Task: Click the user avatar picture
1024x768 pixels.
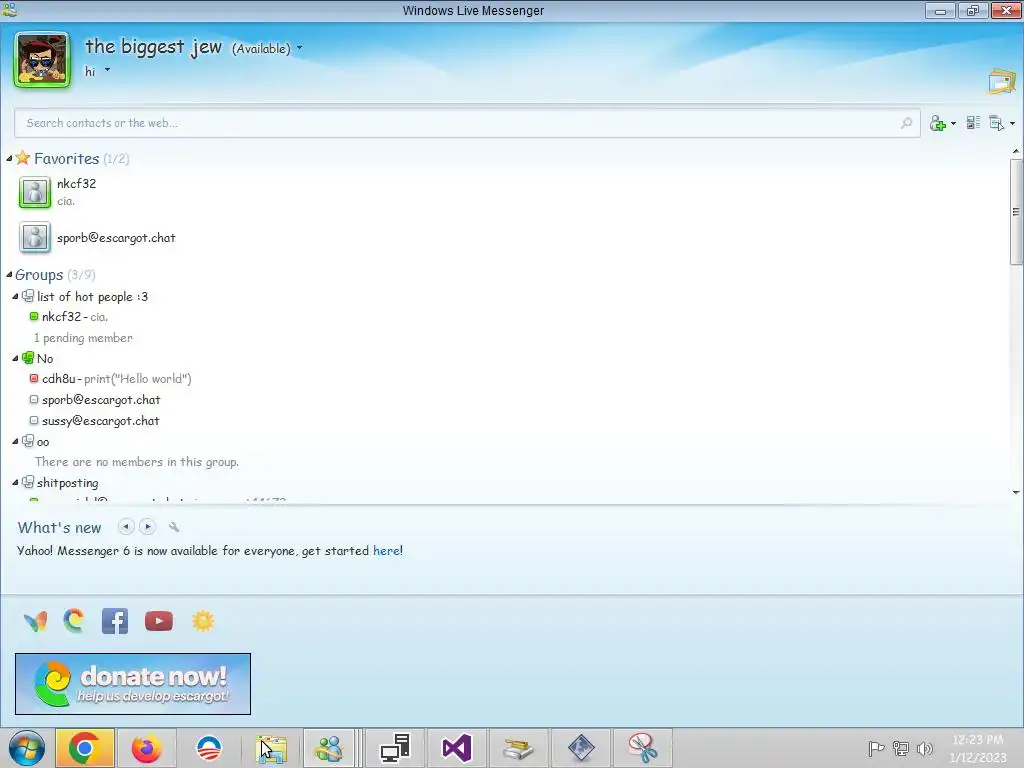Action: 42,59
